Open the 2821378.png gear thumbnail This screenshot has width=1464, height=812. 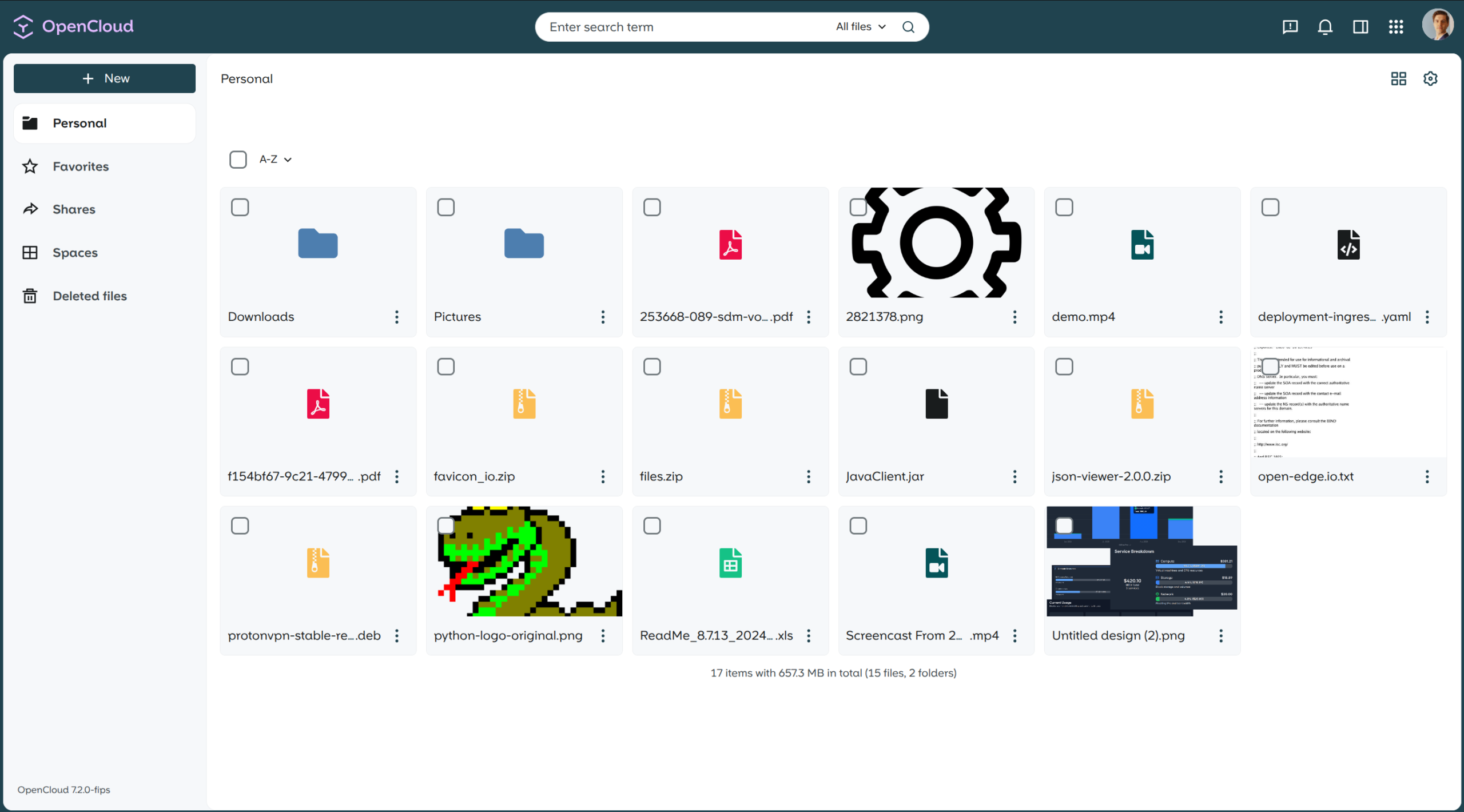(936, 242)
